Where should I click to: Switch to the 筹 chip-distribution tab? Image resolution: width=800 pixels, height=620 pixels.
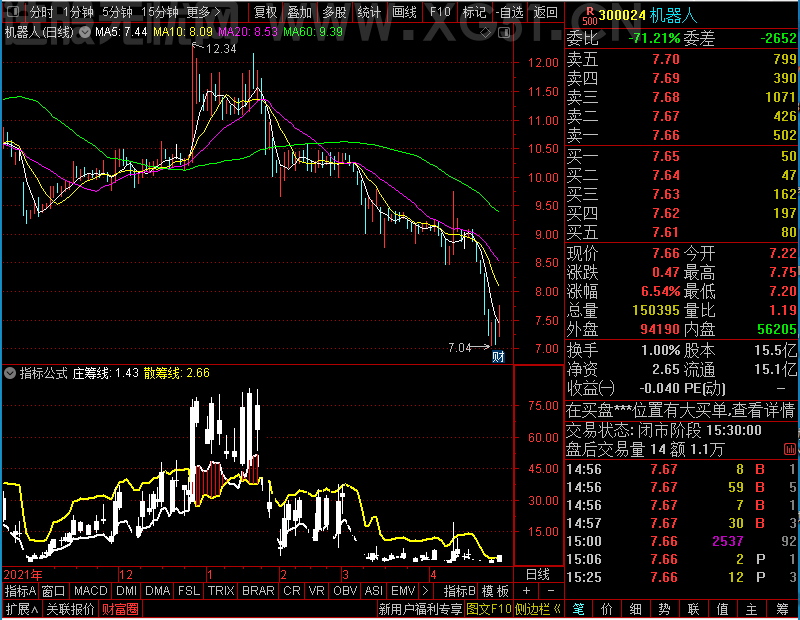[x=782, y=609]
